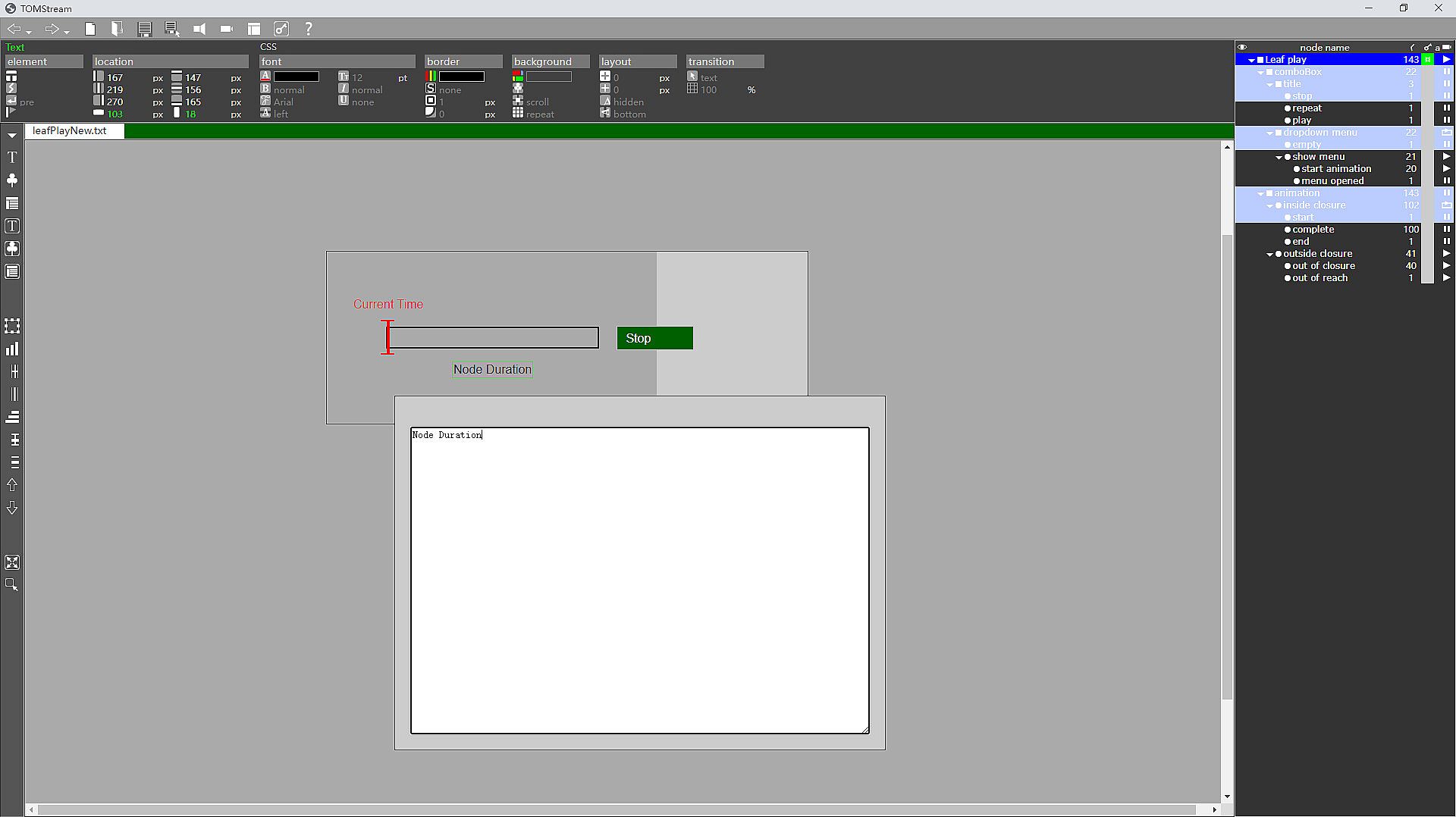Click the speaker audio icon in toolbar
The width and height of the screenshot is (1456, 817).
coord(199,29)
